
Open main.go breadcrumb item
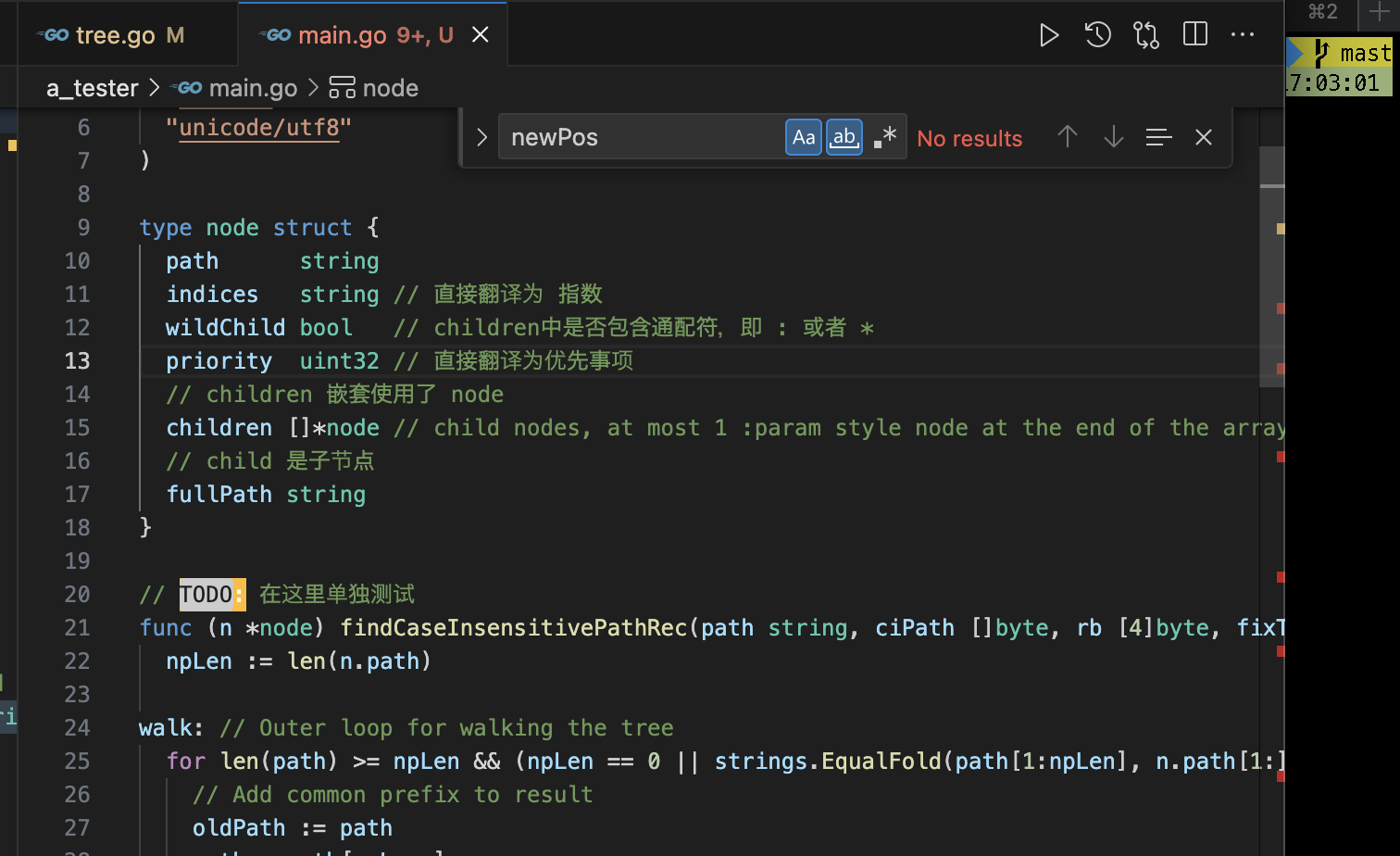point(236,88)
